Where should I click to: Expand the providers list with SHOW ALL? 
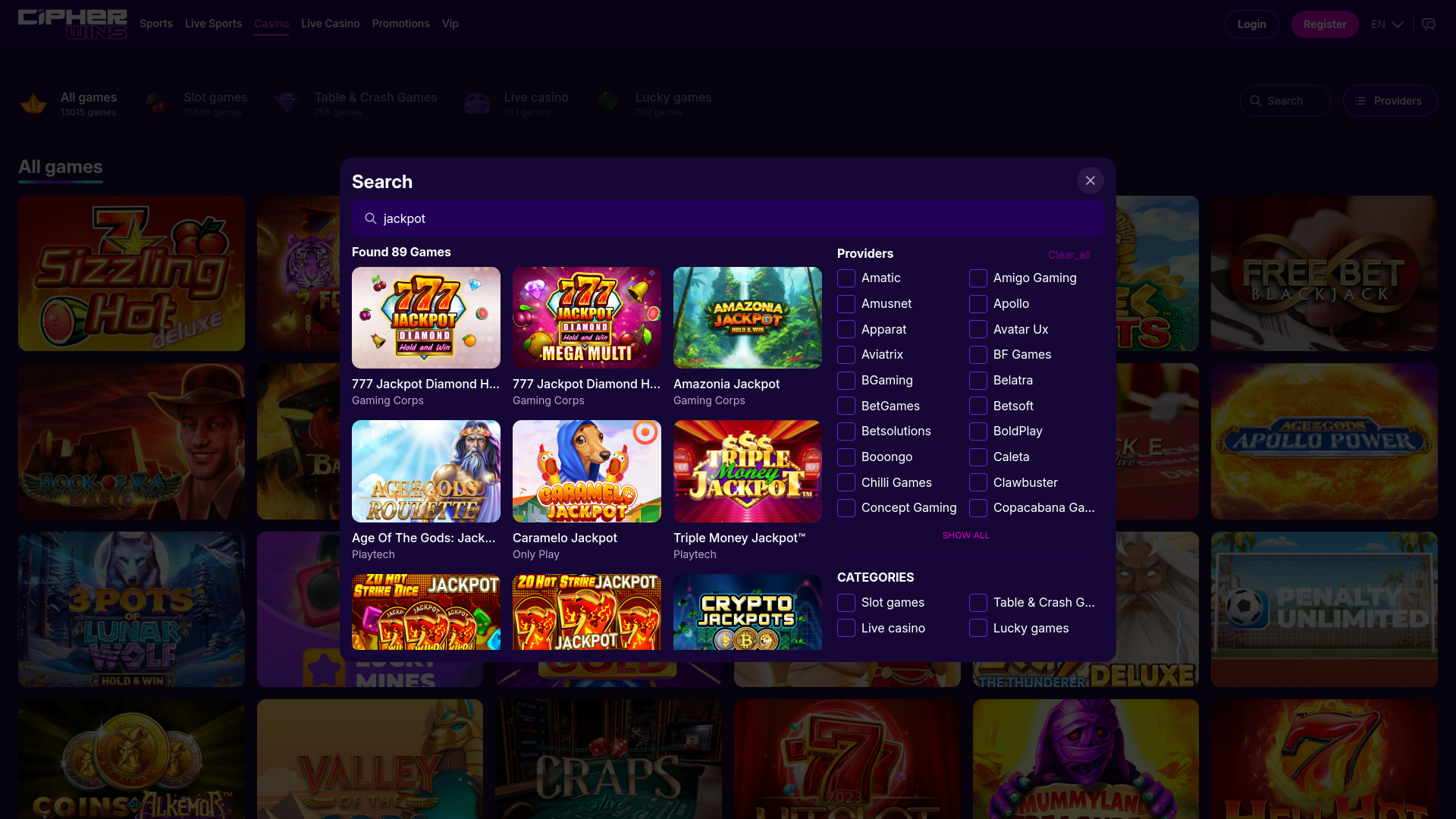coord(965,535)
